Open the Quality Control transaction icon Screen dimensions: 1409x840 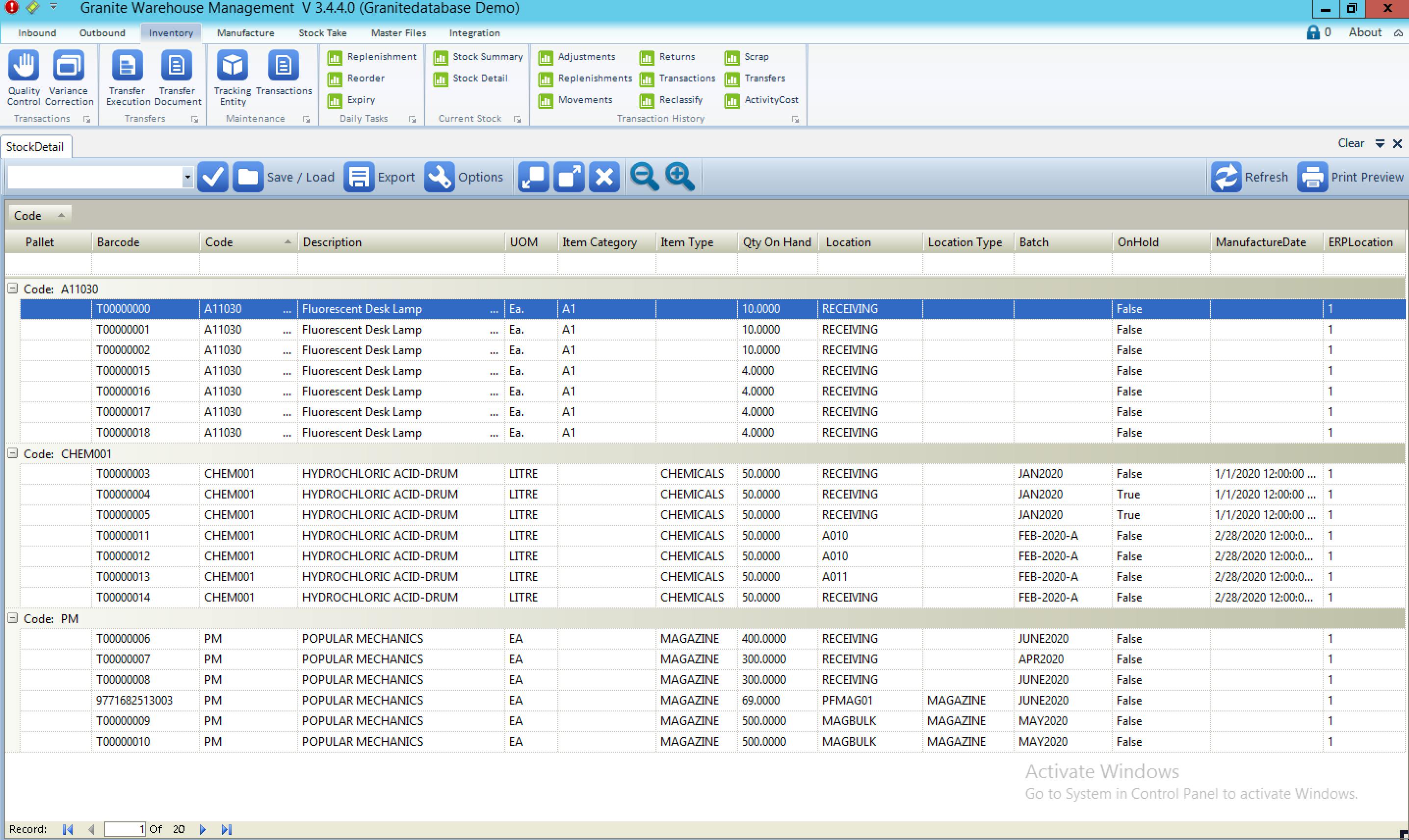point(24,66)
